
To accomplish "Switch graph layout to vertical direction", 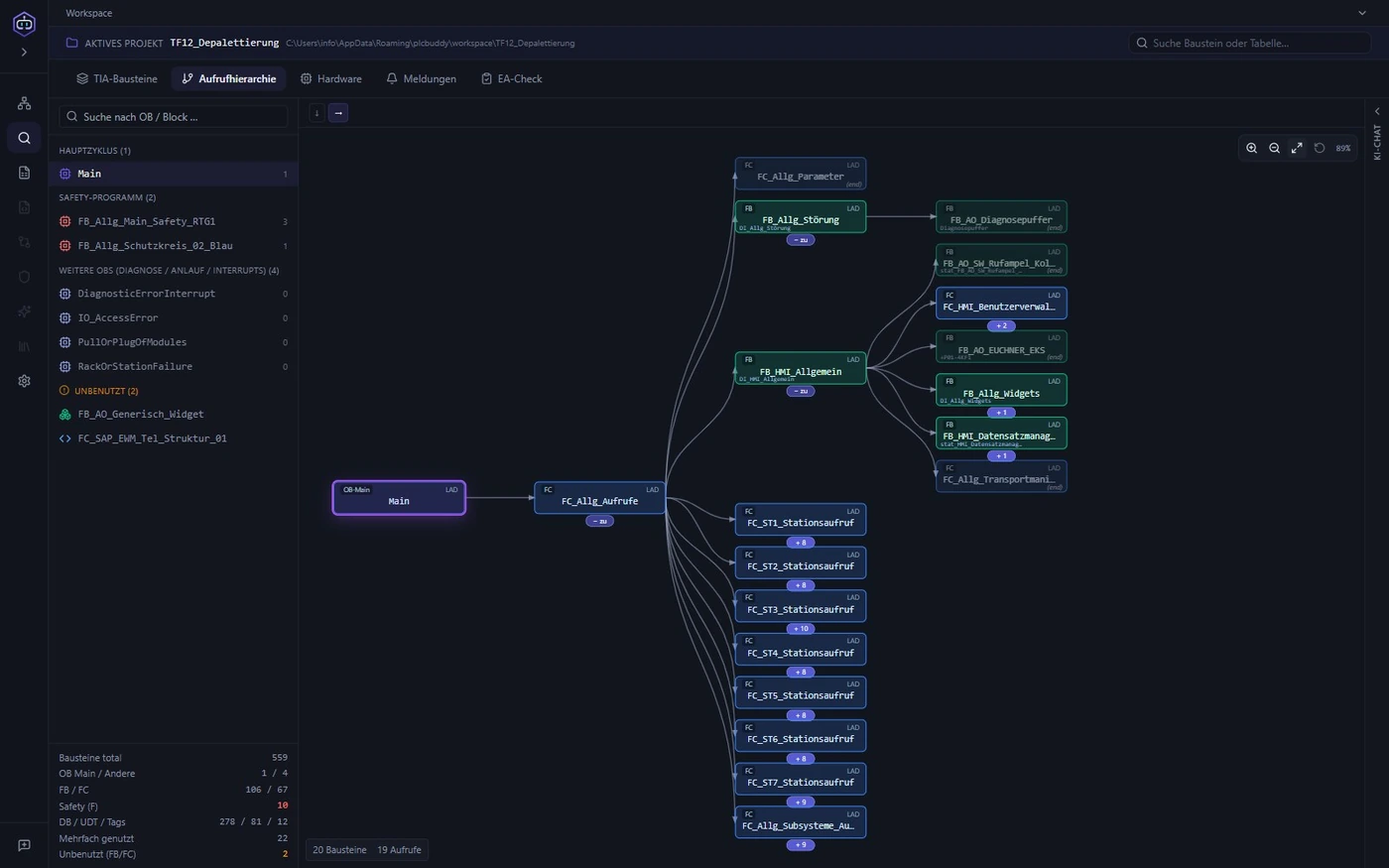I will pyautogui.click(x=316, y=113).
